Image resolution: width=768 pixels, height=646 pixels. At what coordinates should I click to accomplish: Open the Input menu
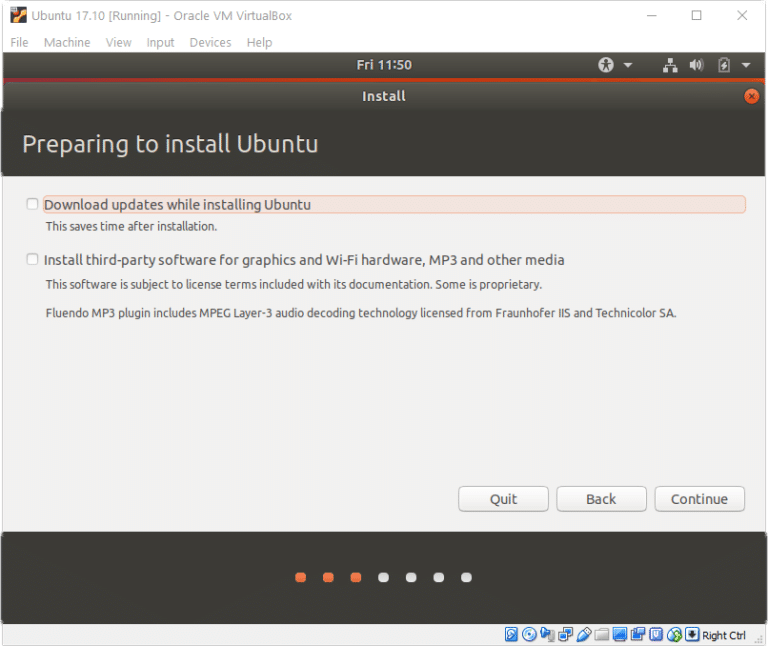click(160, 43)
